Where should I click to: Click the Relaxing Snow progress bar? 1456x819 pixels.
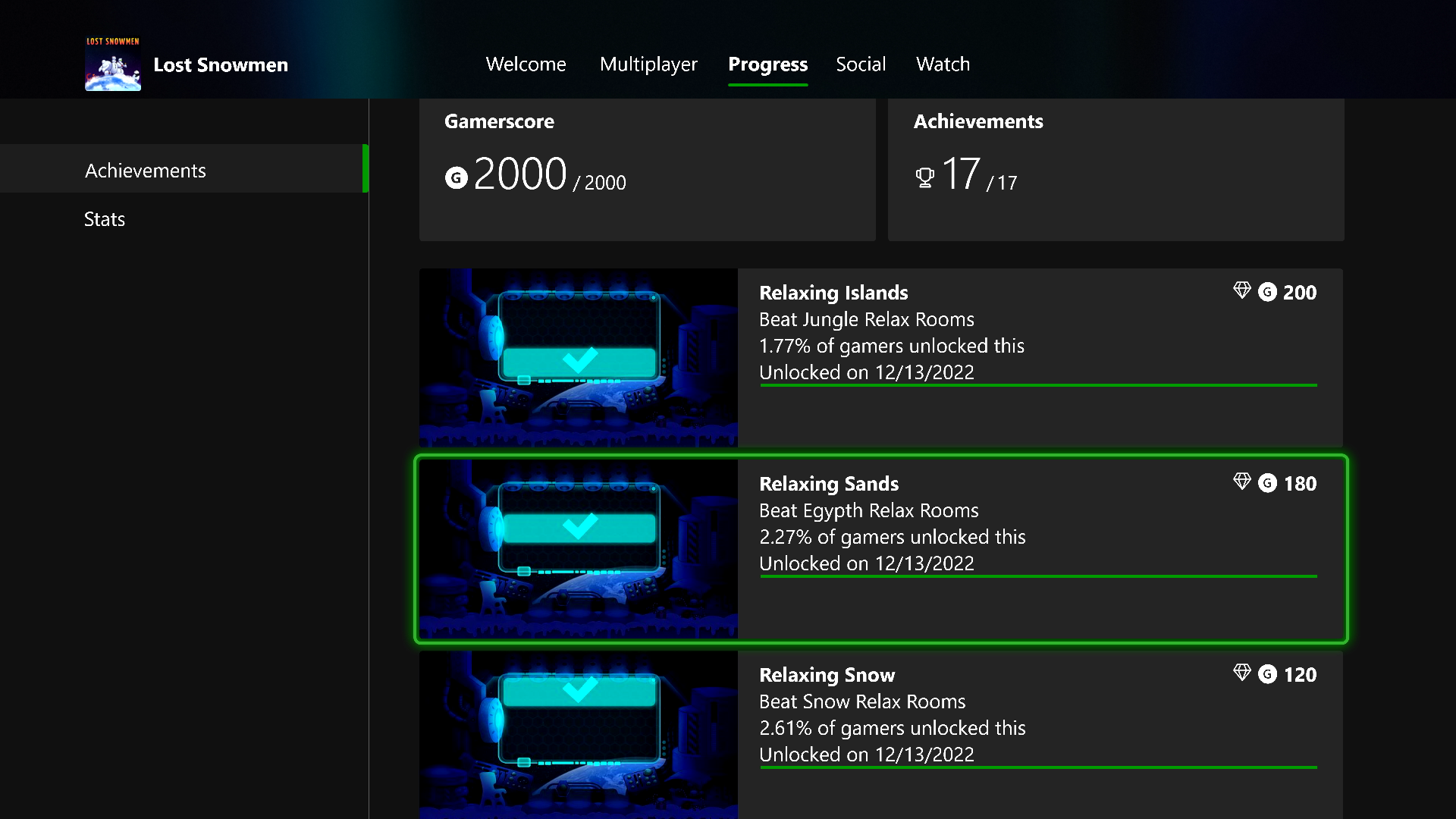tap(1038, 767)
